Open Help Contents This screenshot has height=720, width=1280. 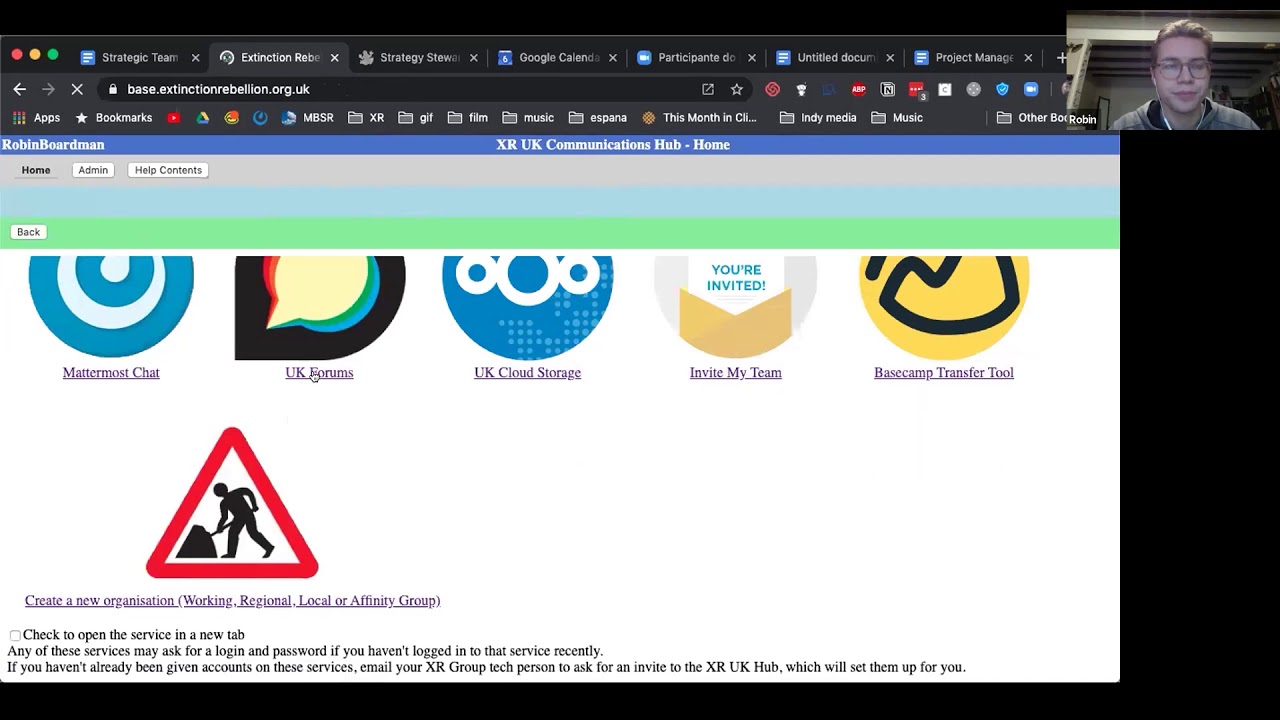(168, 170)
